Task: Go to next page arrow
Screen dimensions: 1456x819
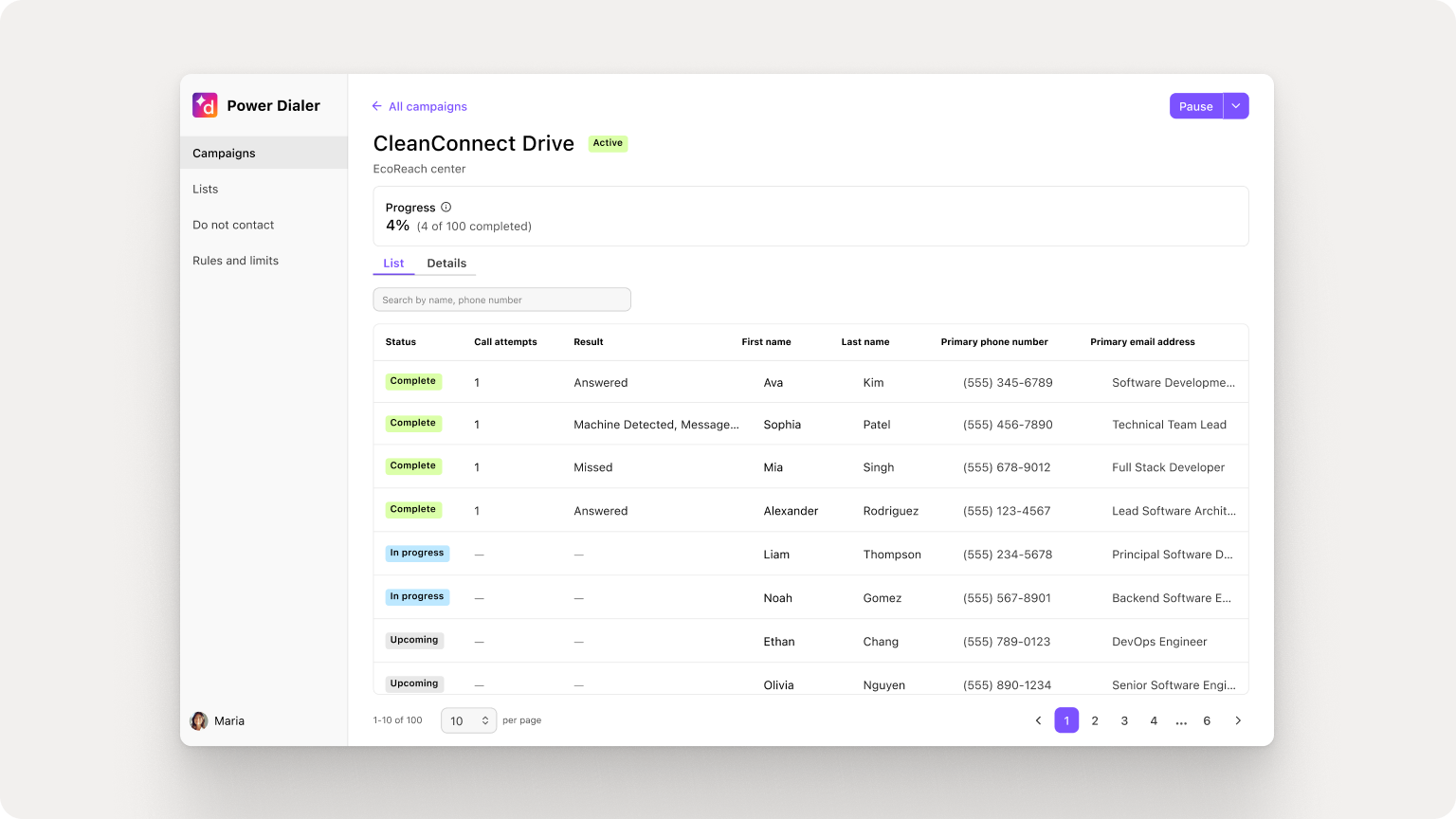Action: pos(1238,720)
